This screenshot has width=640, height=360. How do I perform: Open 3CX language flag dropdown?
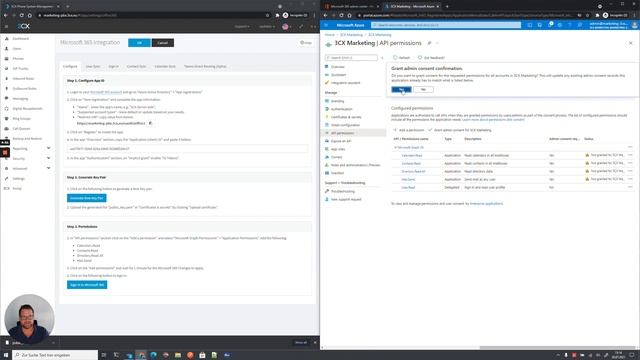(287, 27)
